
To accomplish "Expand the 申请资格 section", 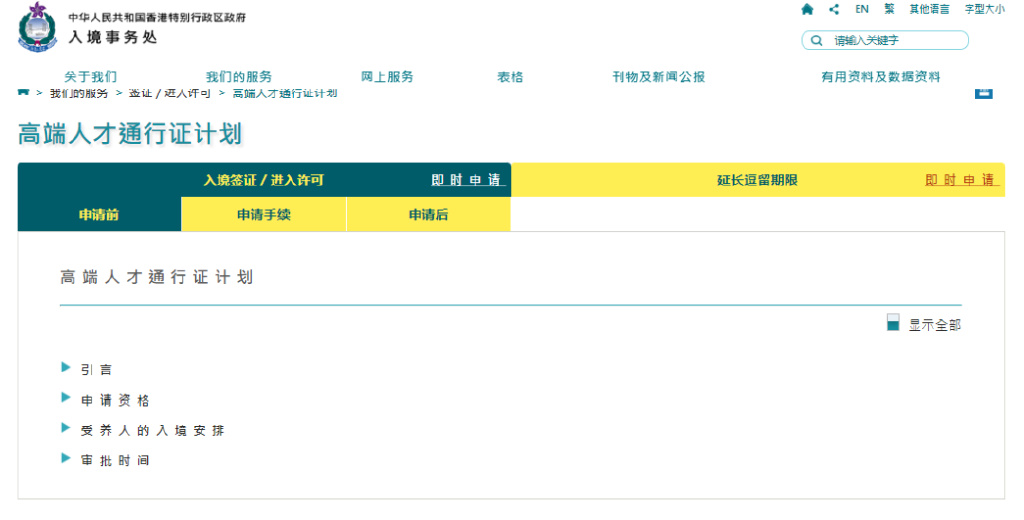I will pyautogui.click(x=114, y=400).
